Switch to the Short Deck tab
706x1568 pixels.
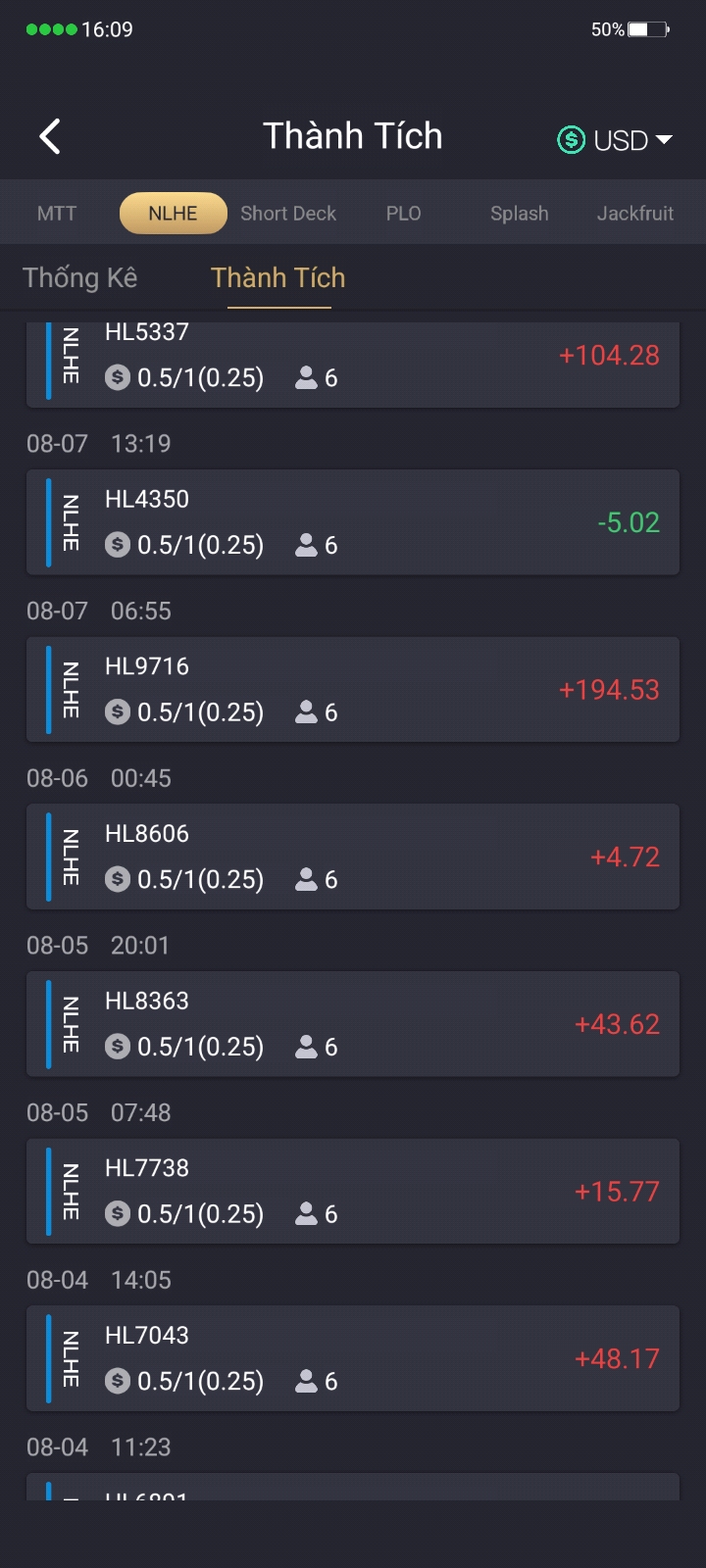[288, 214]
